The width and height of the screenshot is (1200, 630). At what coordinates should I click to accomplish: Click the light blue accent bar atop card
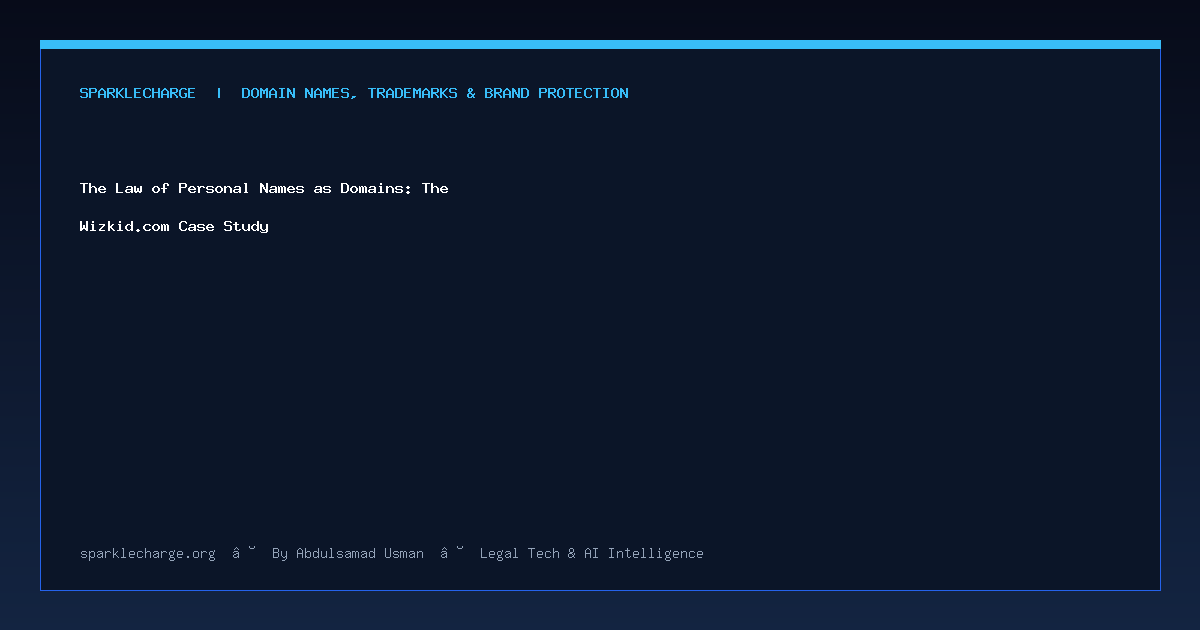pyautogui.click(x=600, y=44)
